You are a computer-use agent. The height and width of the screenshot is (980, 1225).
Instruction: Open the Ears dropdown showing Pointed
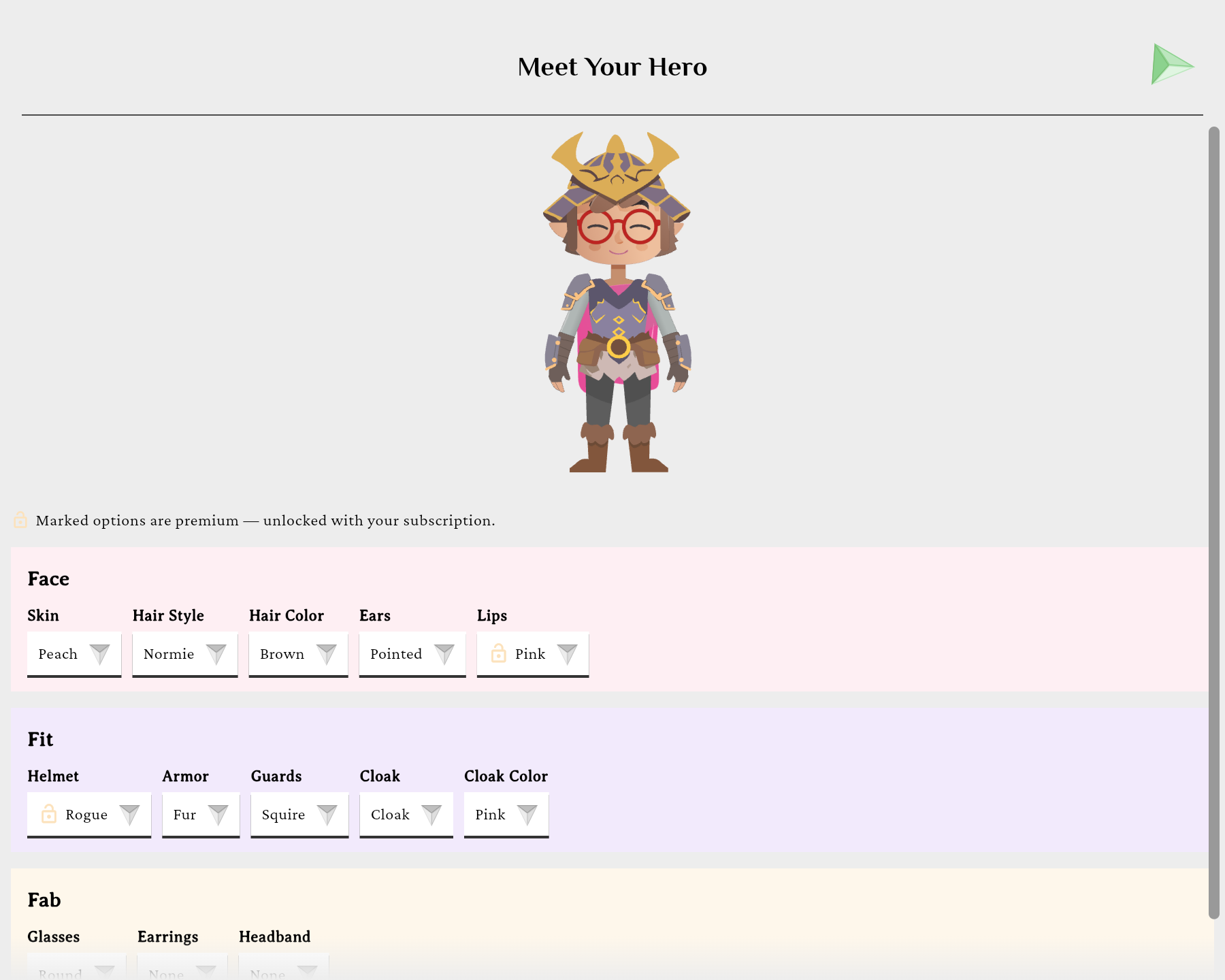(412, 654)
